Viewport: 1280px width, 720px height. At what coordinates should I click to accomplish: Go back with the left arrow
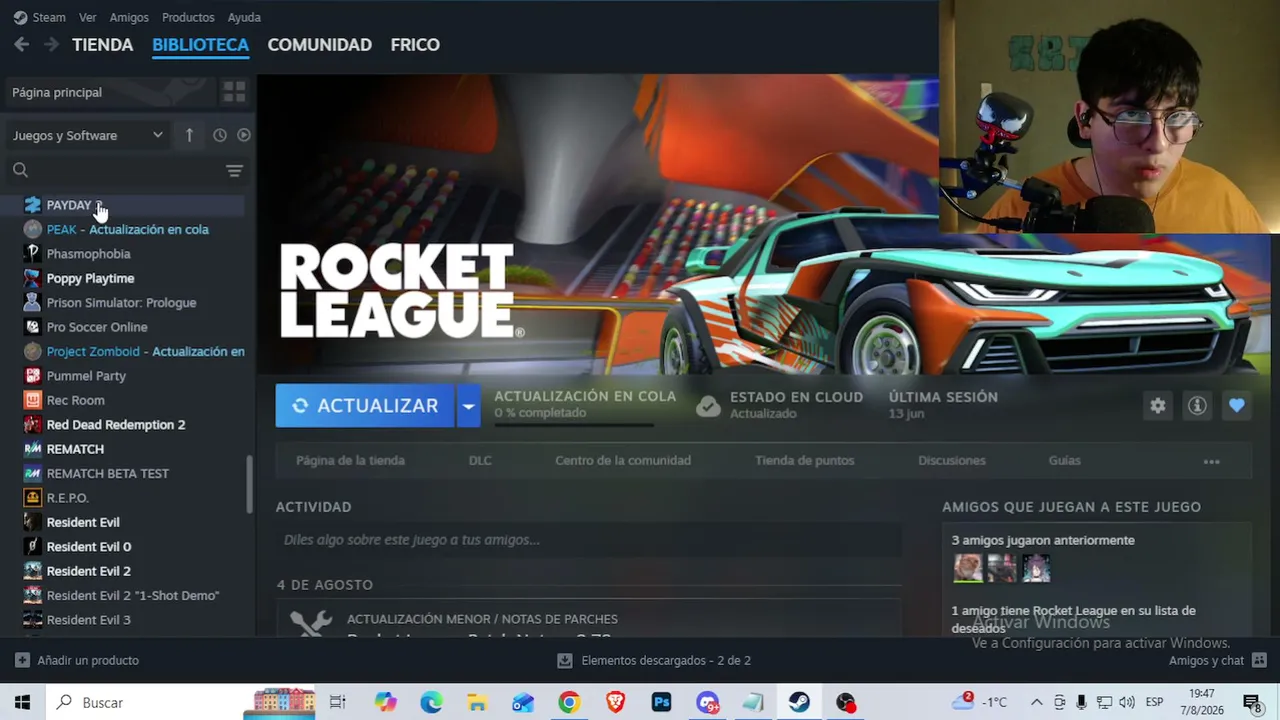[x=22, y=44]
